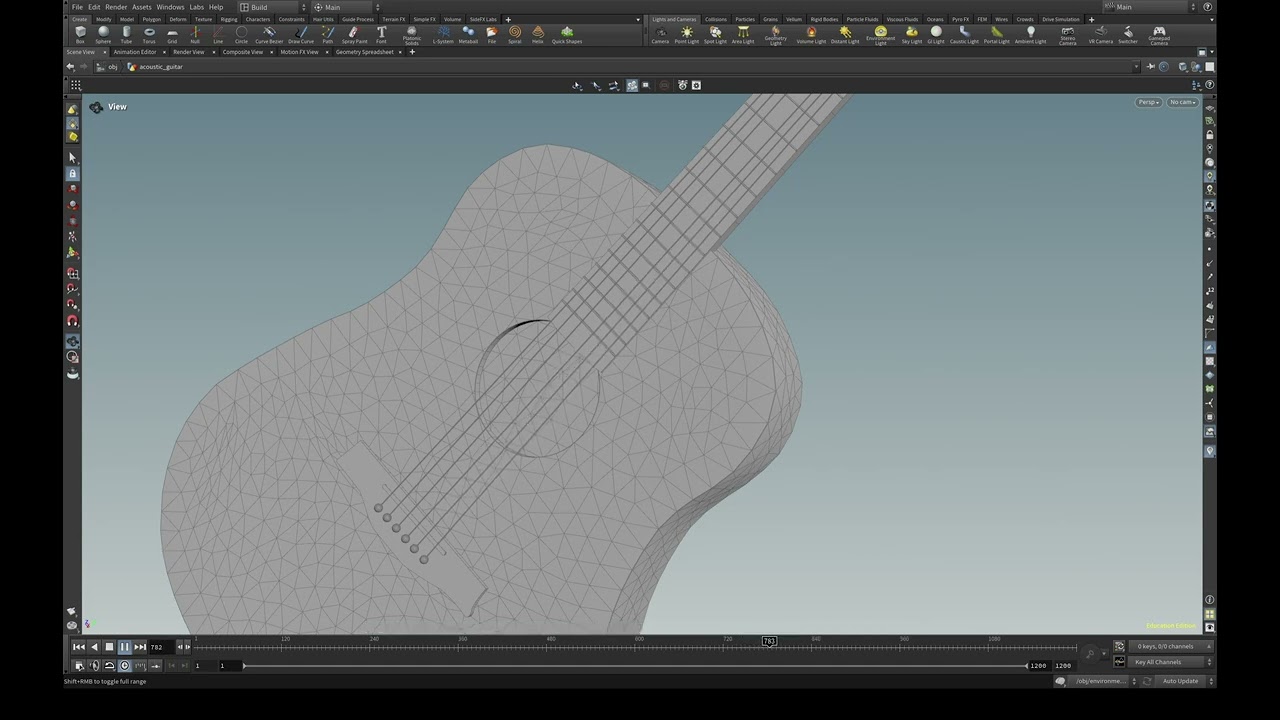Screen dimensions: 1280x720
Task: Add a Camera from the shelf
Action: tap(660, 35)
